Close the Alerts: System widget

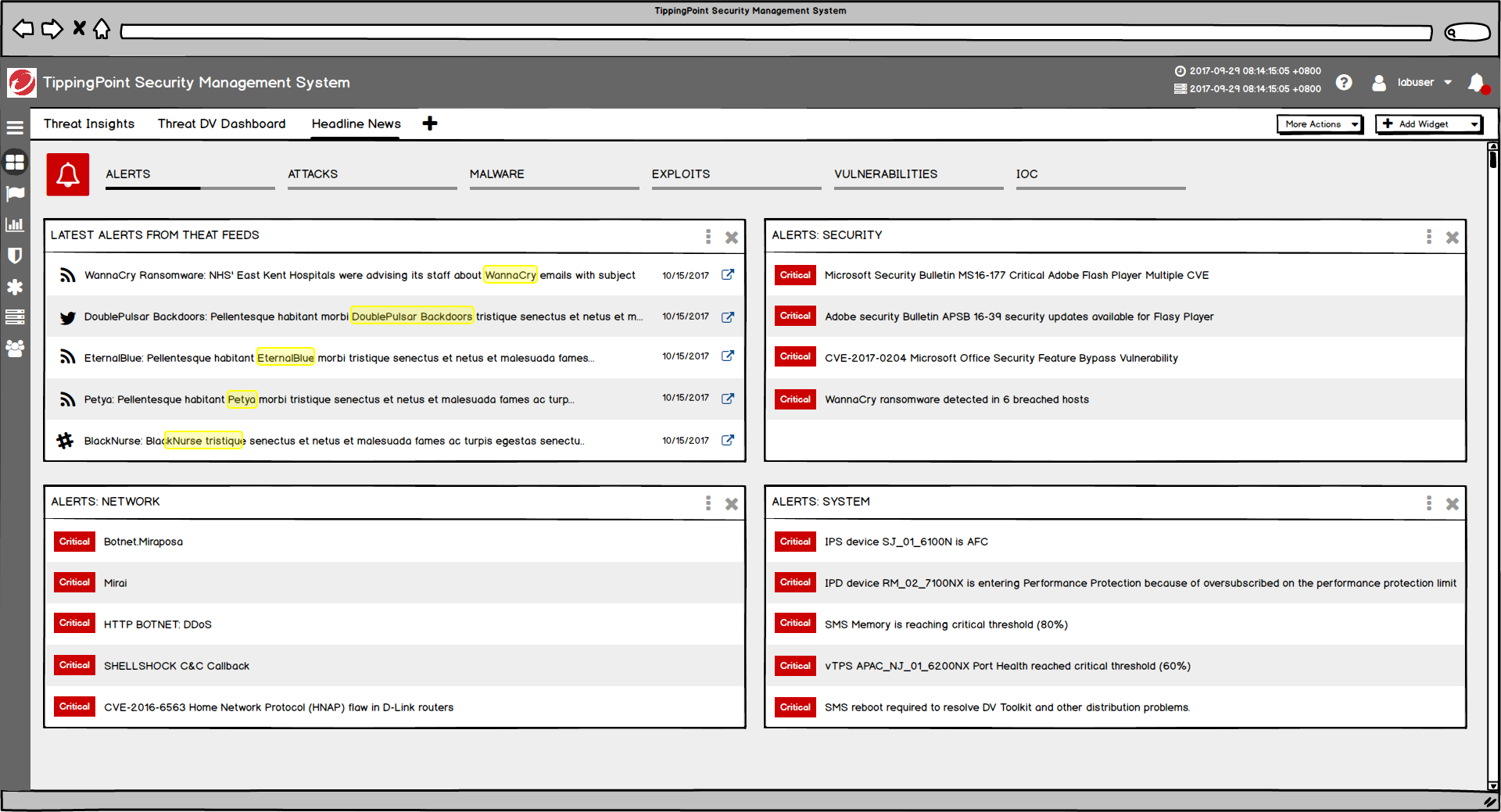pyautogui.click(x=1453, y=504)
